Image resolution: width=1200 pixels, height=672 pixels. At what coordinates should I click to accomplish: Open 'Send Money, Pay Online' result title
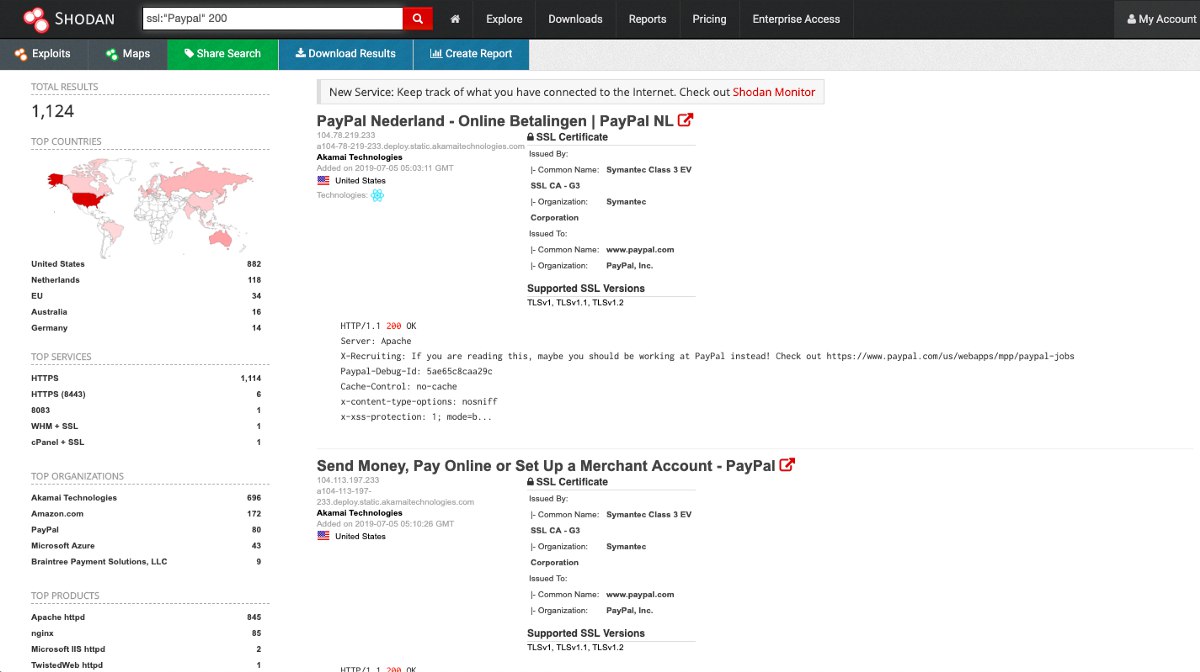(x=546, y=466)
